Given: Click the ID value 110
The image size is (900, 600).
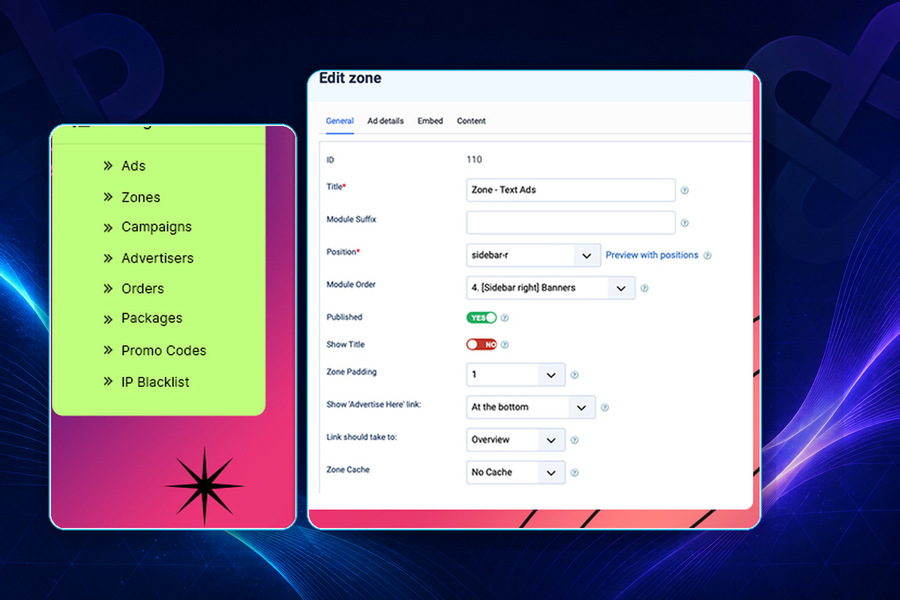Looking at the screenshot, I should [x=474, y=160].
